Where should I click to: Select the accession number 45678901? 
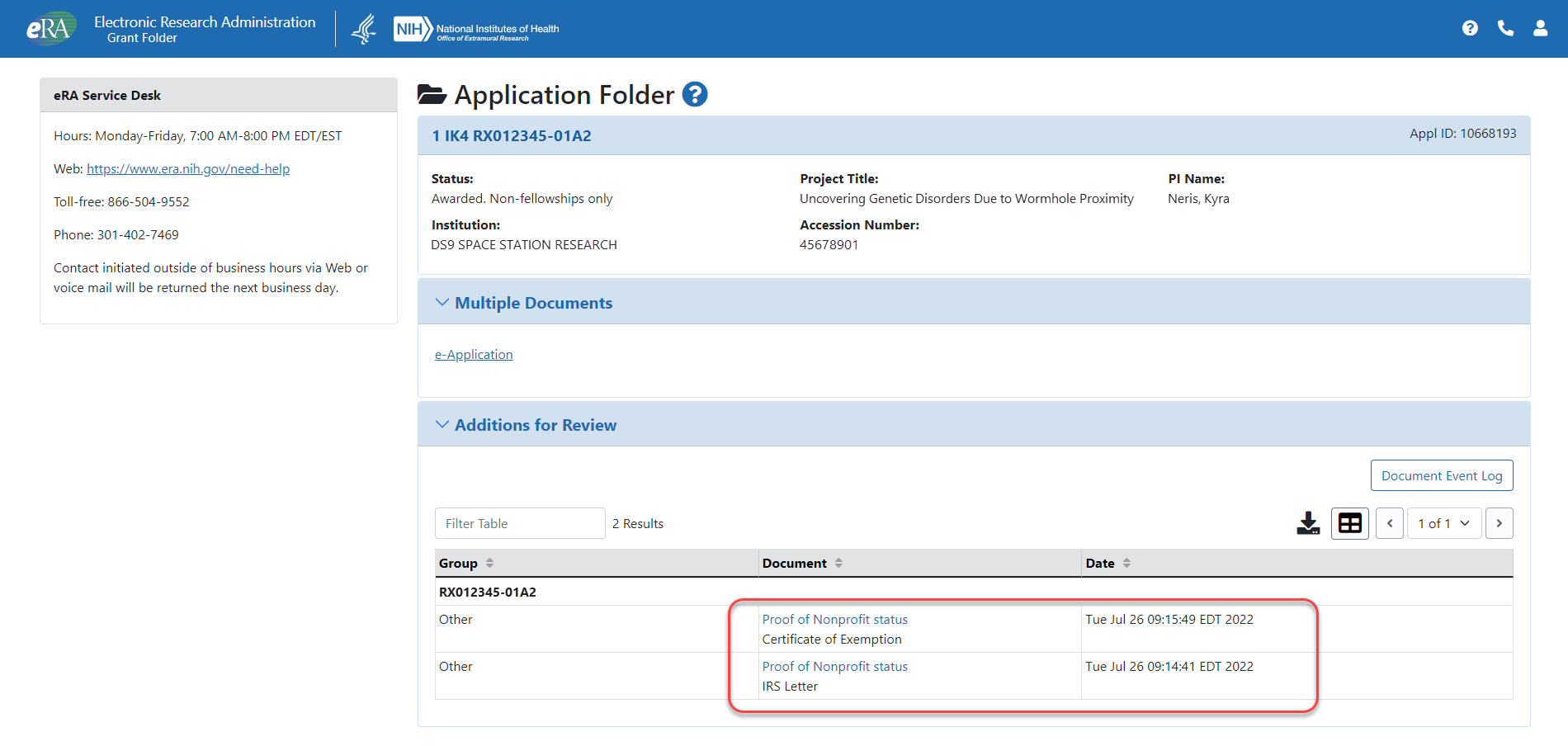click(x=829, y=245)
